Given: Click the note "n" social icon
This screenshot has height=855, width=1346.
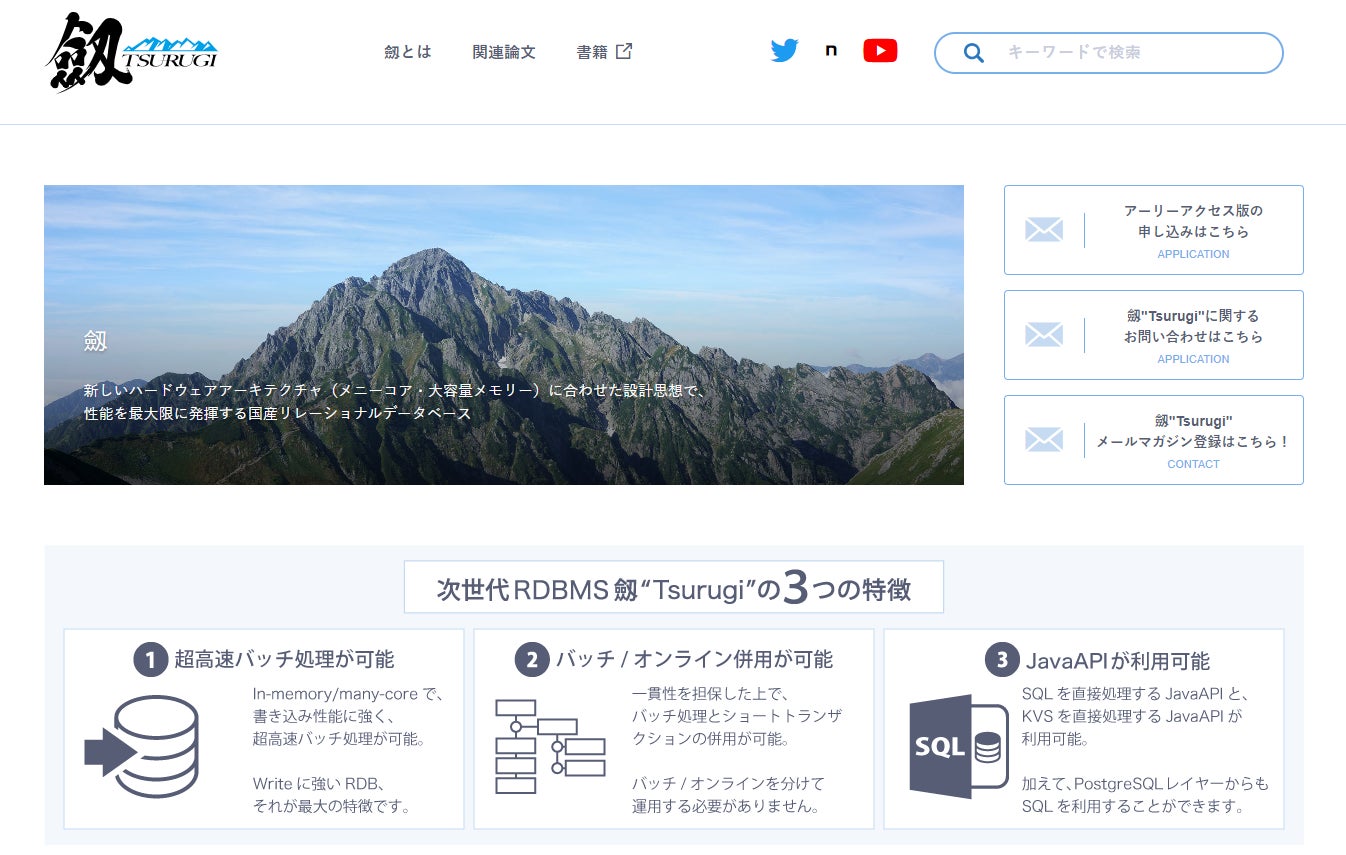Looking at the screenshot, I should (x=831, y=50).
